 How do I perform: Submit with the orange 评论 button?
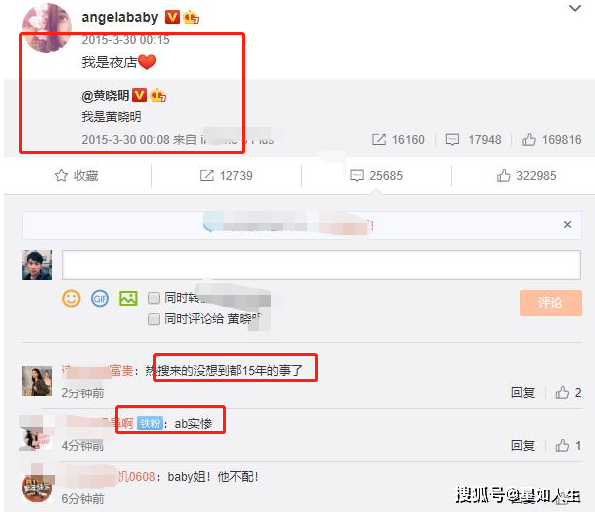click(551, 302)
